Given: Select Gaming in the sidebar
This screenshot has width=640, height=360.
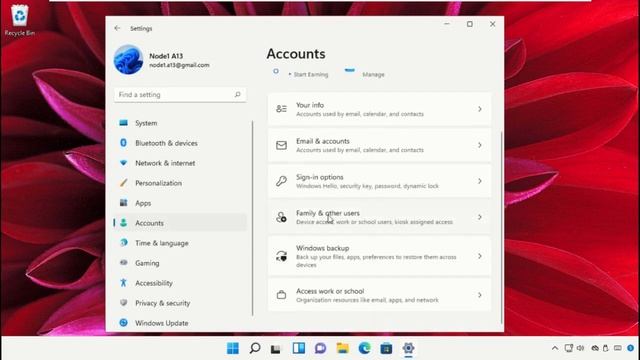Looking at the screenshot, I should (x=180, y=263).
